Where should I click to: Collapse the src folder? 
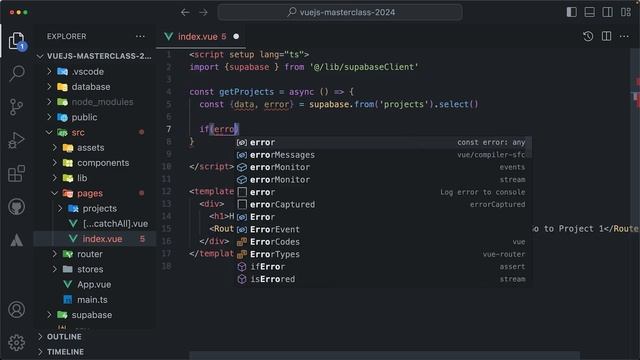pos(95,132)
